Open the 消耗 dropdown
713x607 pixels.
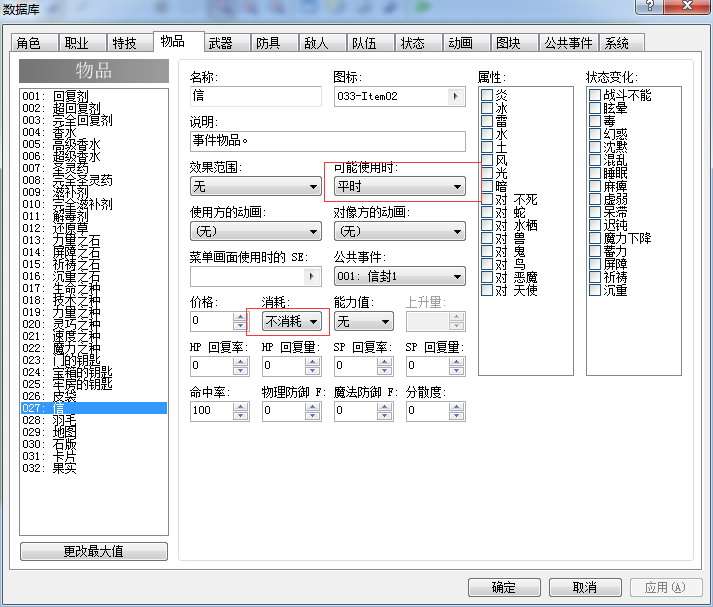point(291,321)
